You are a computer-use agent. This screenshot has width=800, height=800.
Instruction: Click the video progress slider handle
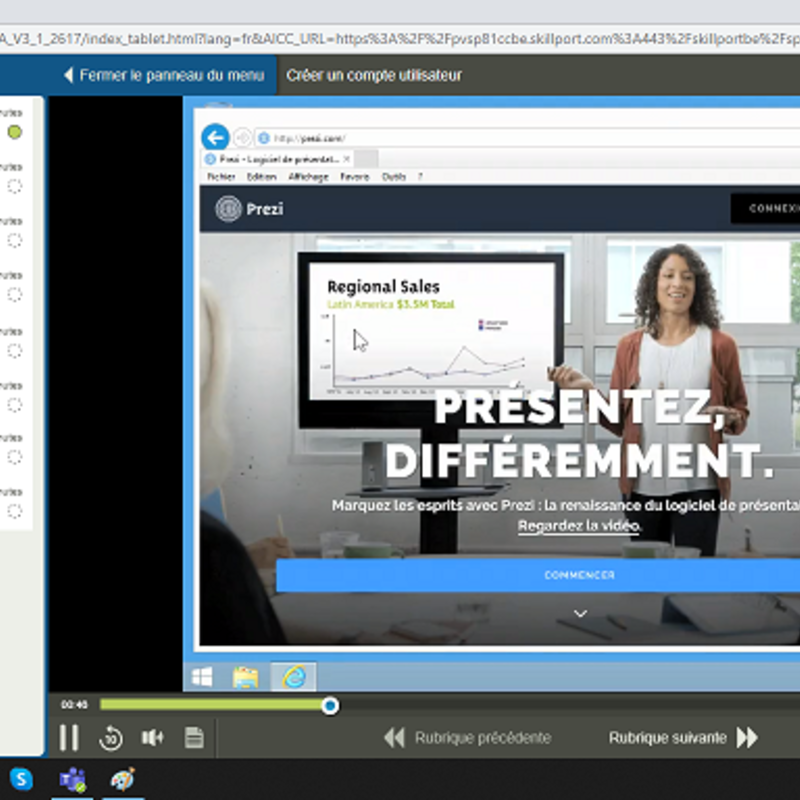point(330,706)
